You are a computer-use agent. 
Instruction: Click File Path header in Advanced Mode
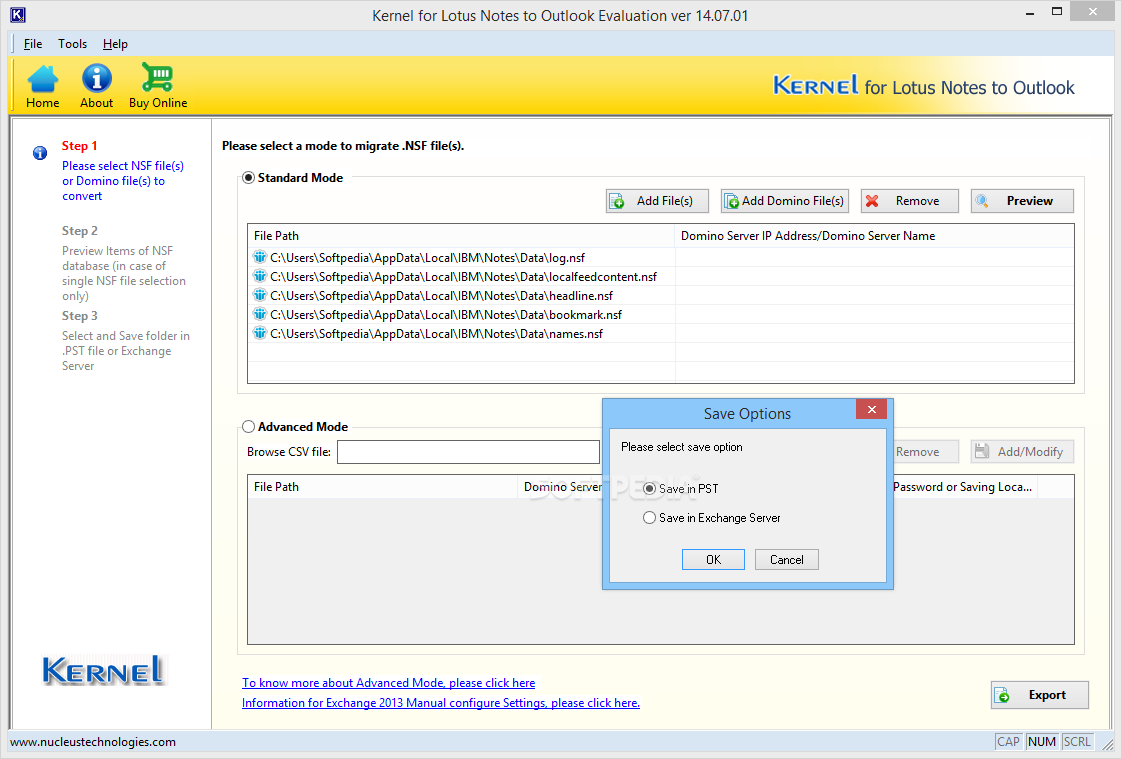[x=383, y=486]
